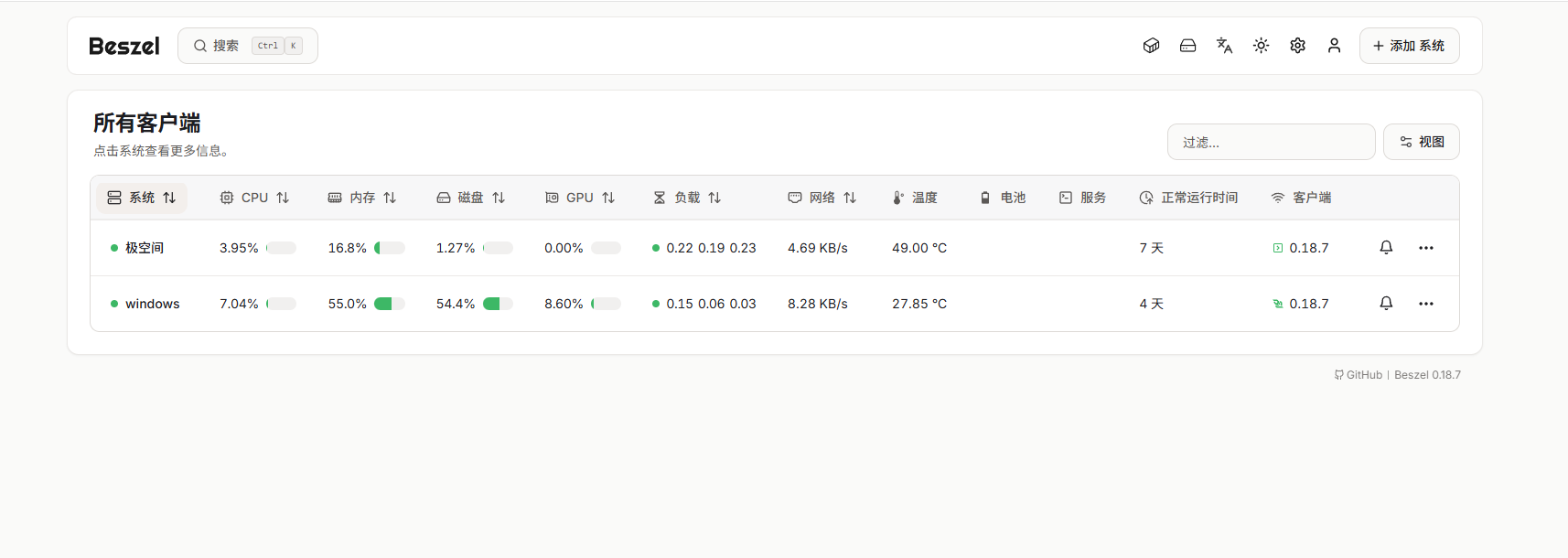The height and width of the screenshot is (558, 1568).
Task: Click the user account icon
Action: [1334, 46]
